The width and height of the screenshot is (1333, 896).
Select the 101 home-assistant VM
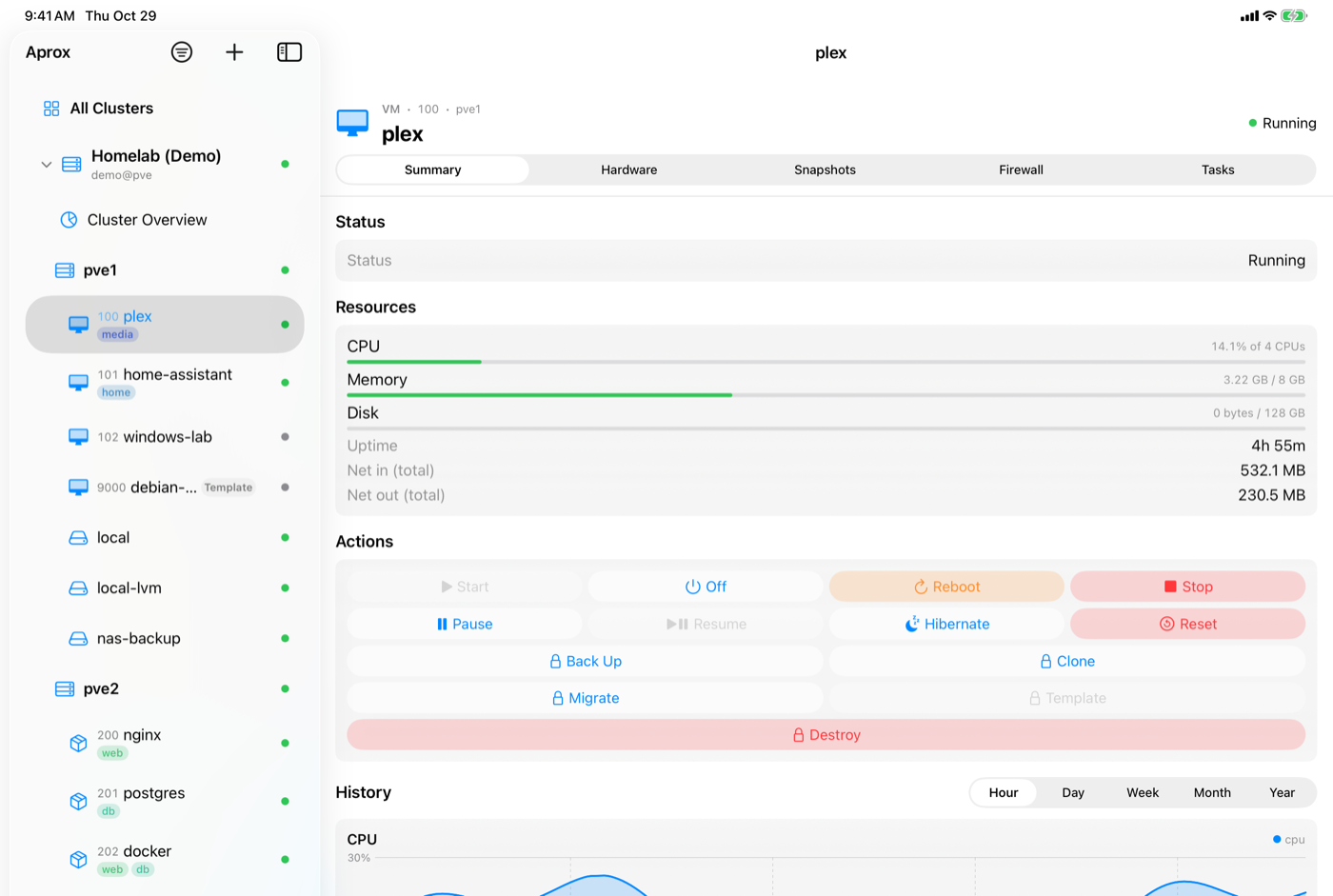165,383
